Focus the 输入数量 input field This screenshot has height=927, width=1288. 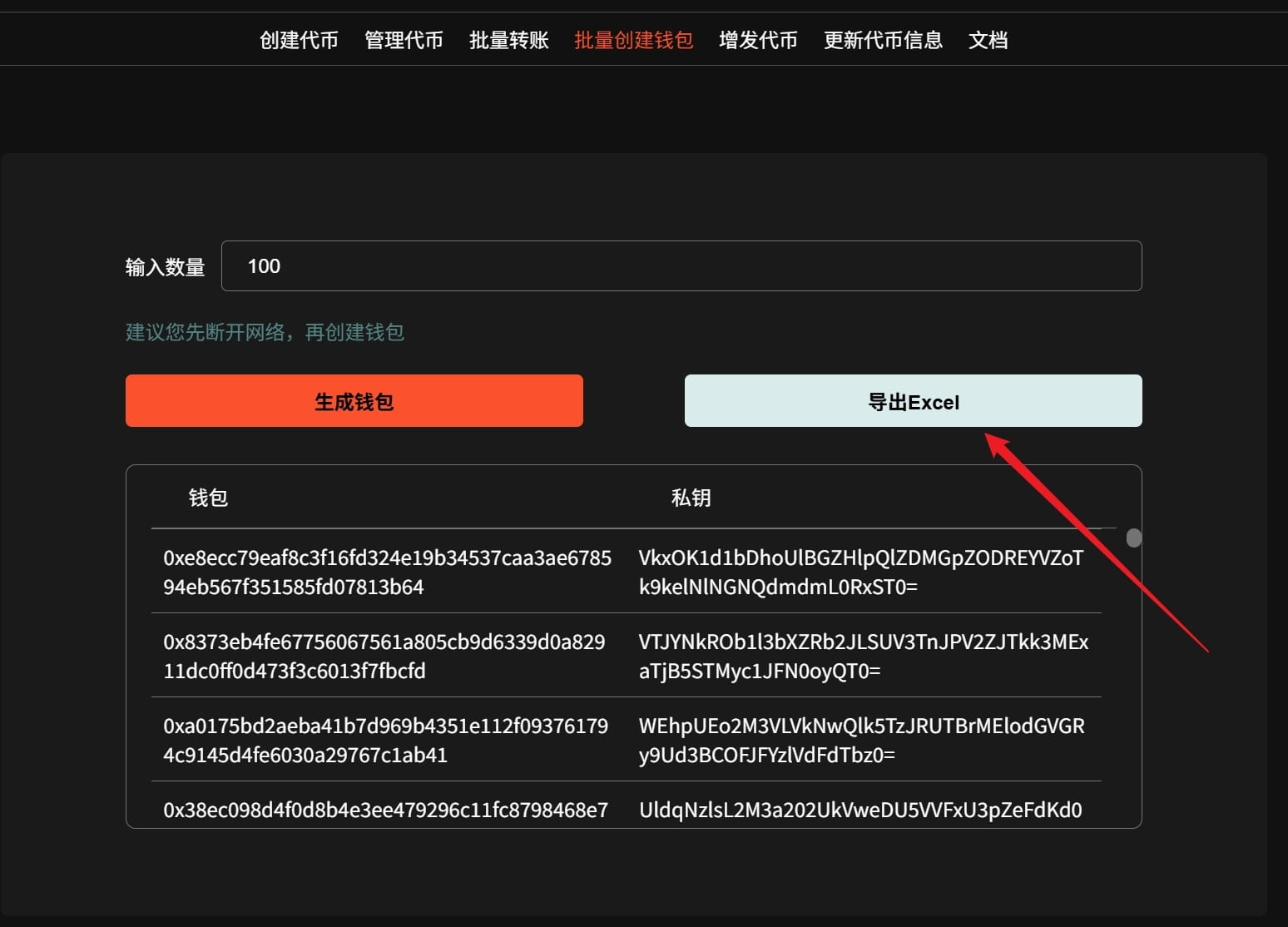(x=681, y=265)
